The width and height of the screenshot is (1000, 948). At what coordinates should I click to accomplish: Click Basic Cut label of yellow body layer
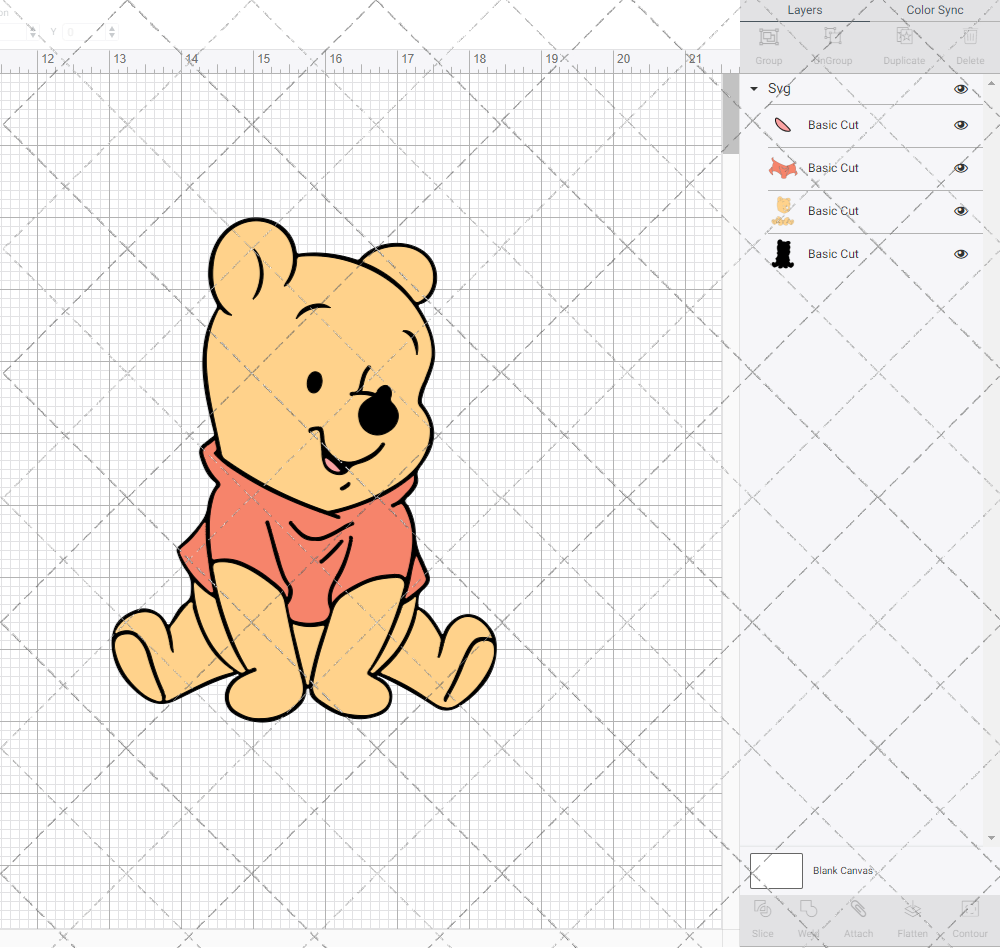(x=833, y=211)
